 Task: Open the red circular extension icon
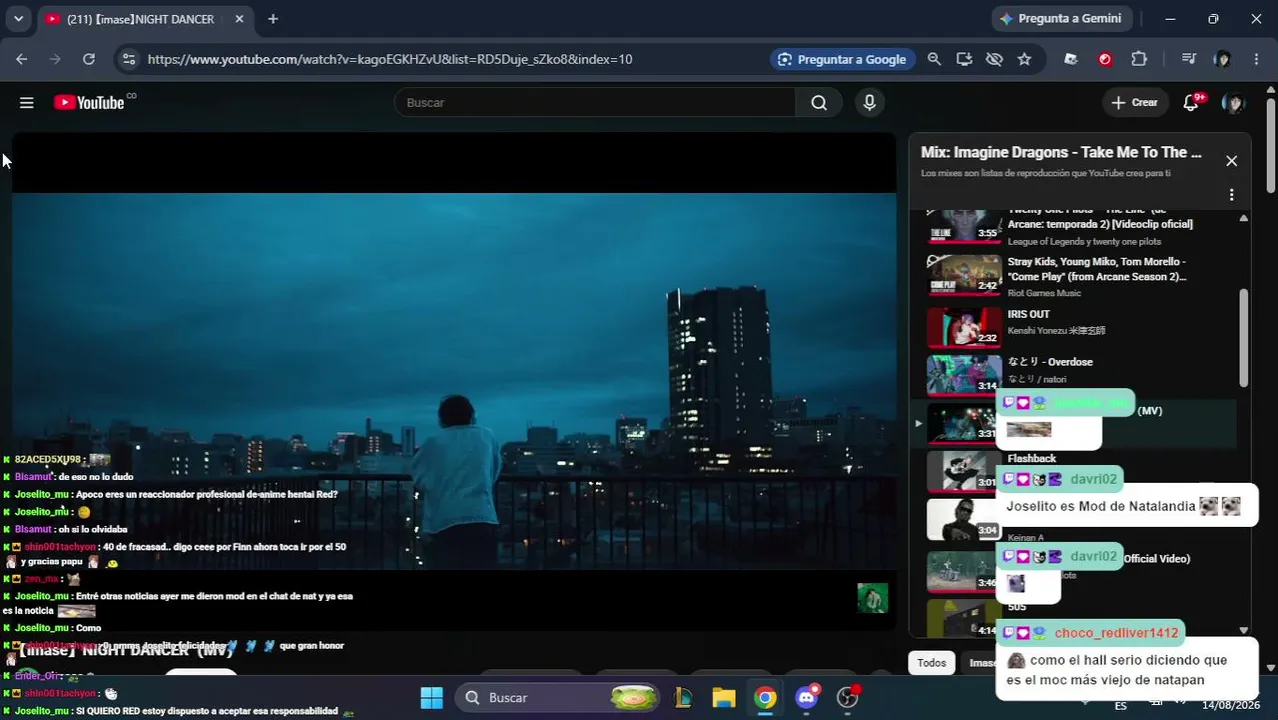pos(1105,59)
